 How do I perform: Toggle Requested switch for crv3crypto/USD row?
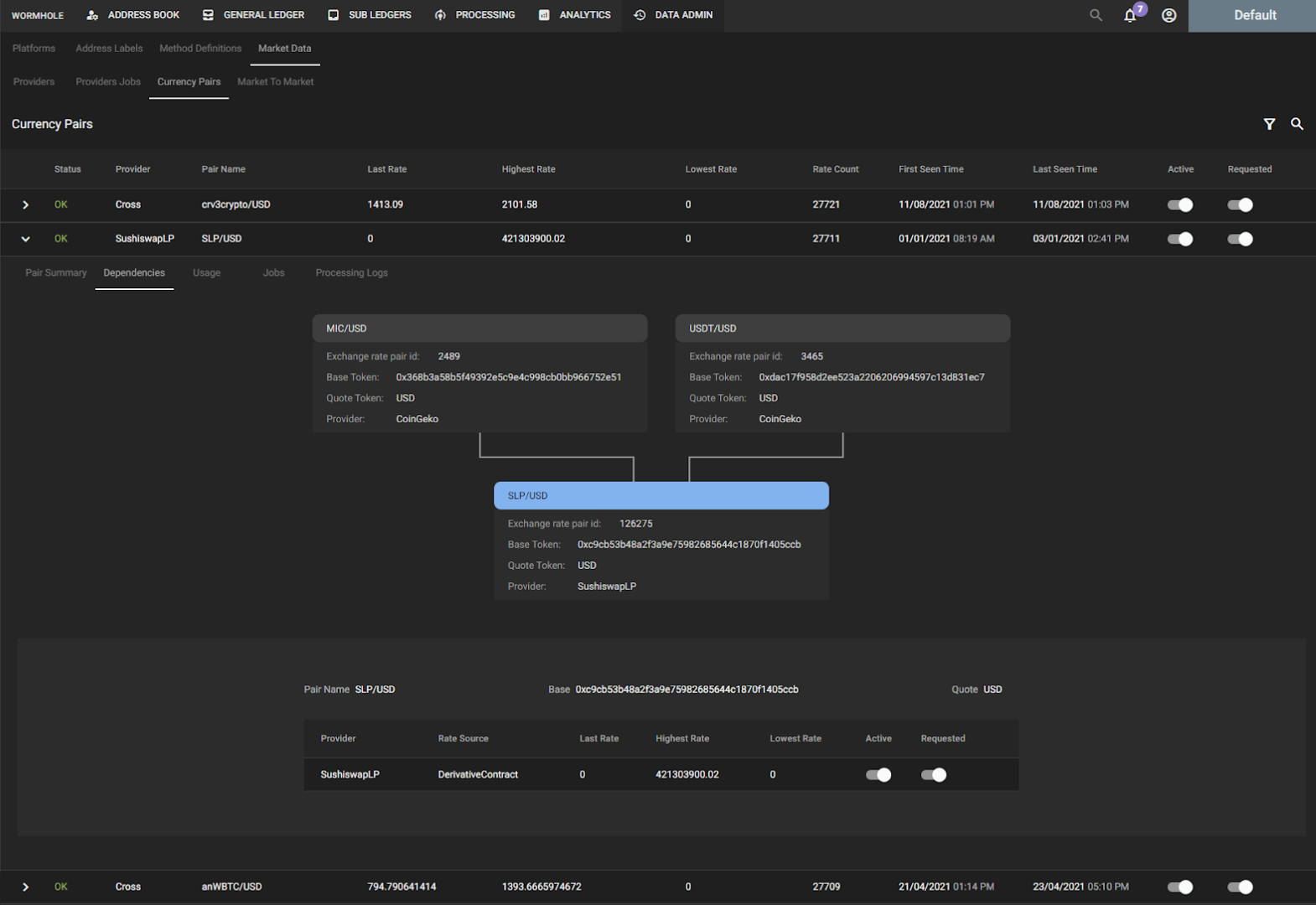(1240, 204)
